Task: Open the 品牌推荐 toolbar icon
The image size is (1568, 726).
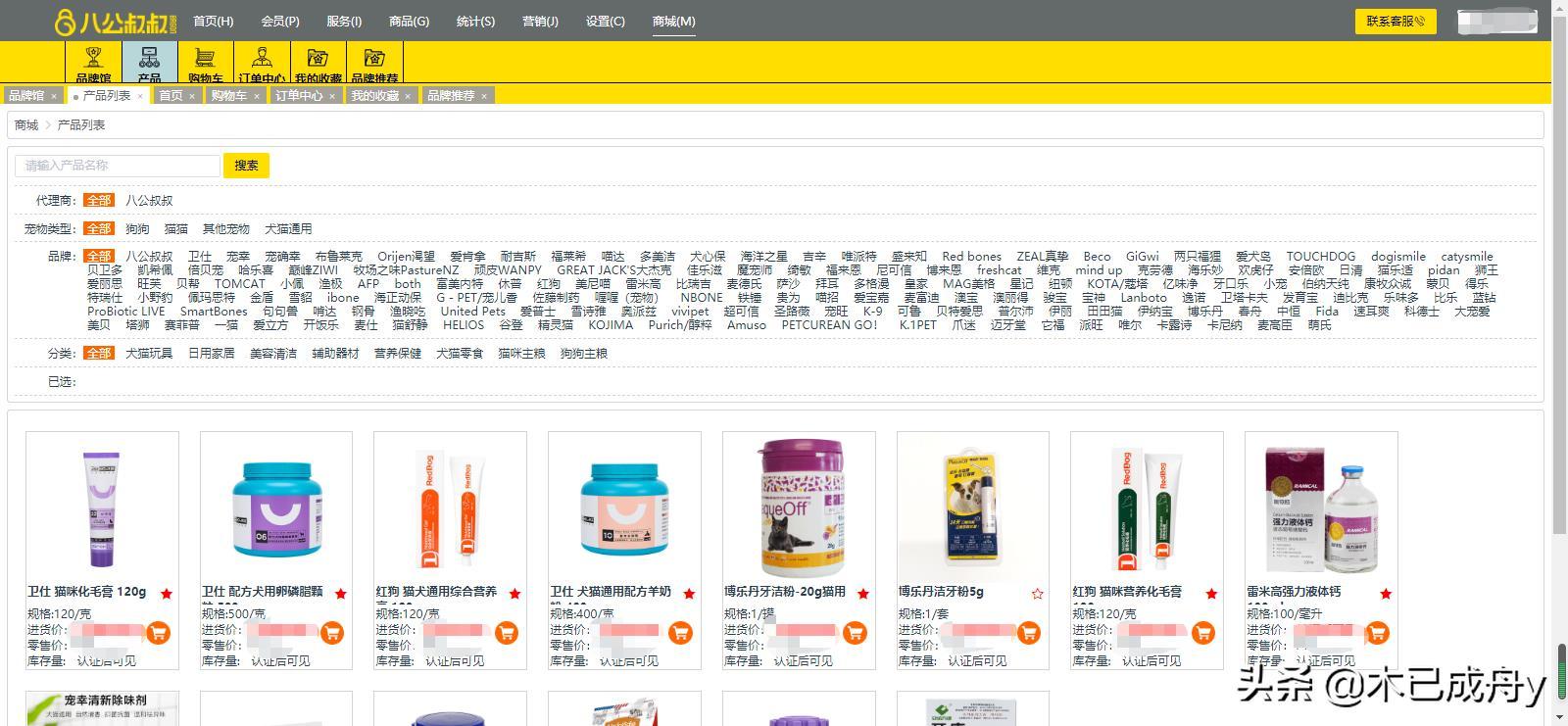Action: pyautogui.click(x=374, y=63)
